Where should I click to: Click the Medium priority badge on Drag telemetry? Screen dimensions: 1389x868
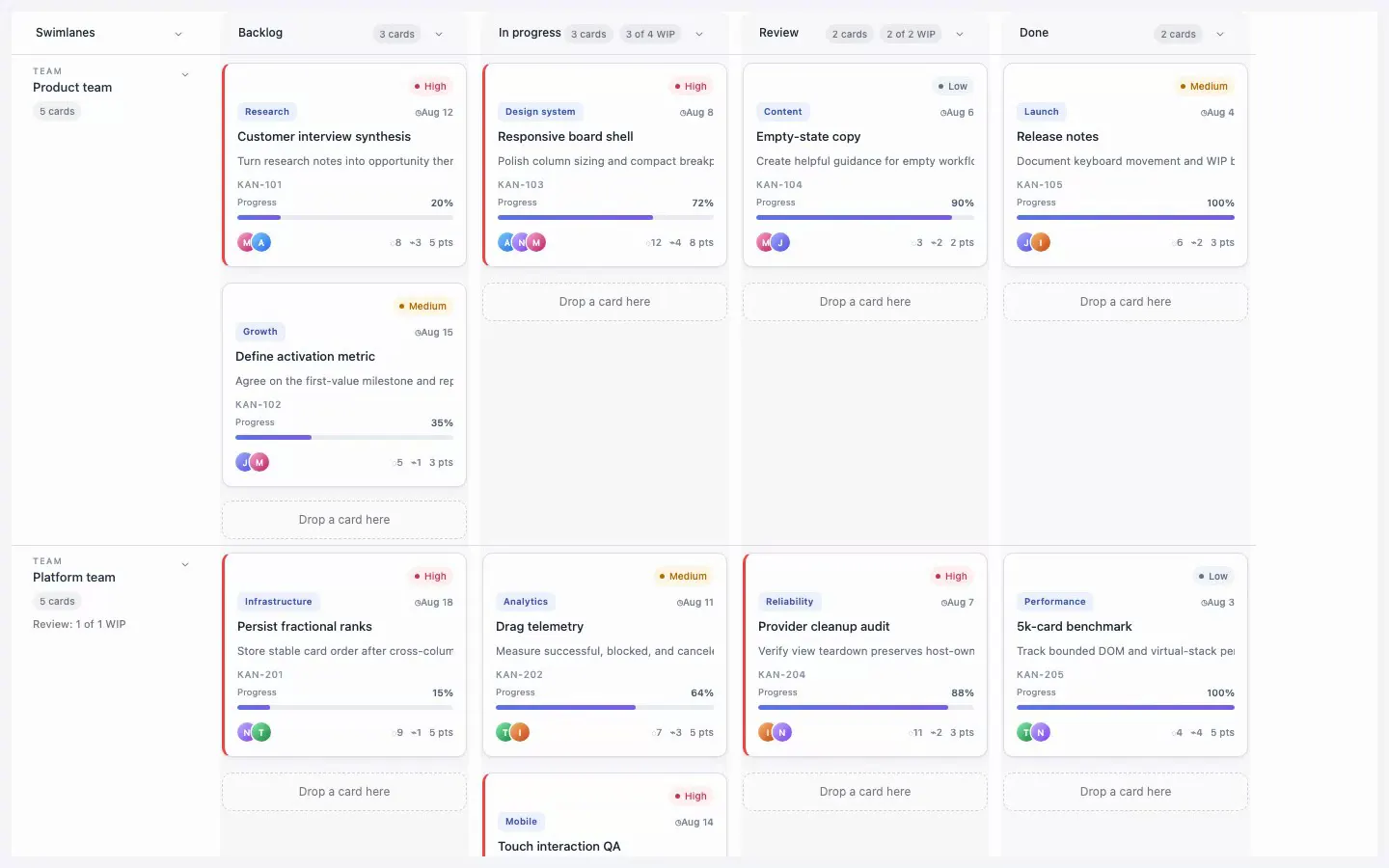tap(683, 577)
